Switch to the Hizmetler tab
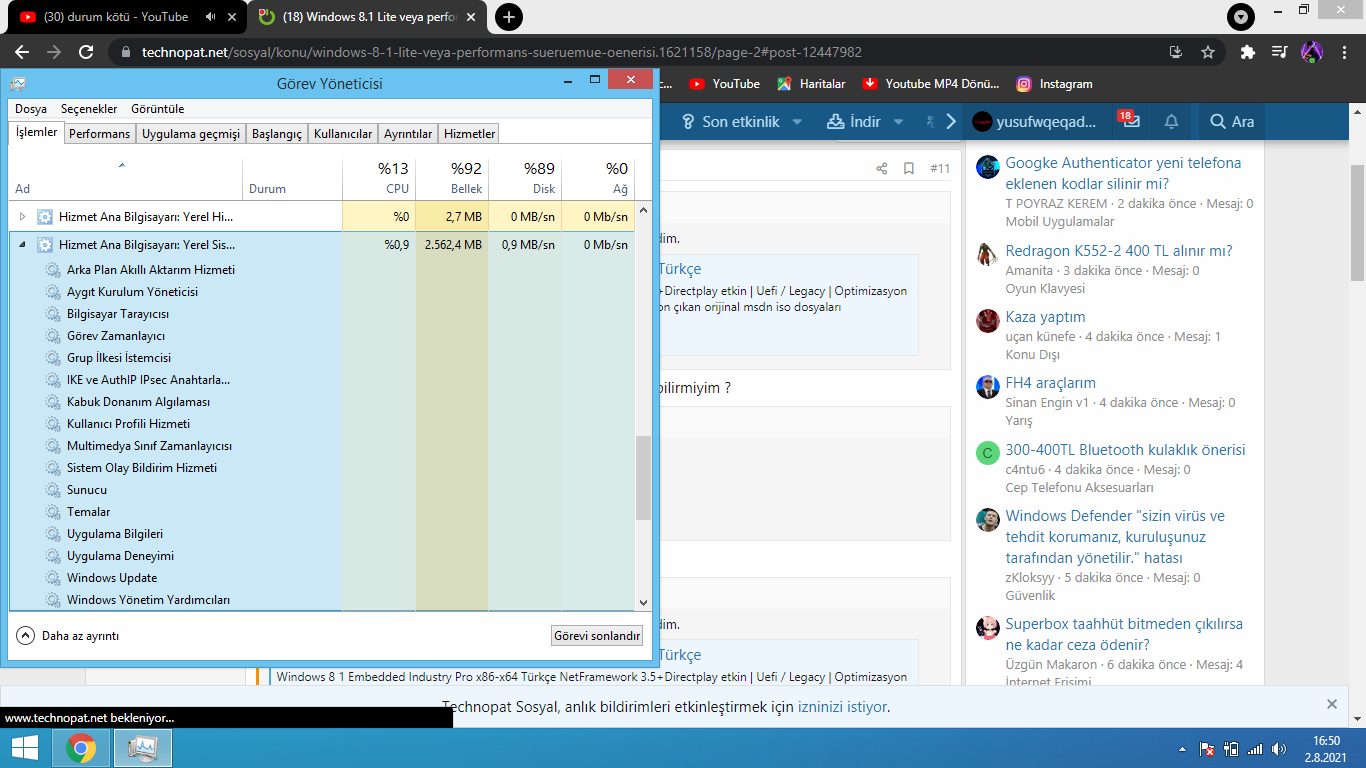The width and height of the screenshot is (1366, 768). [x=469, y=134]
